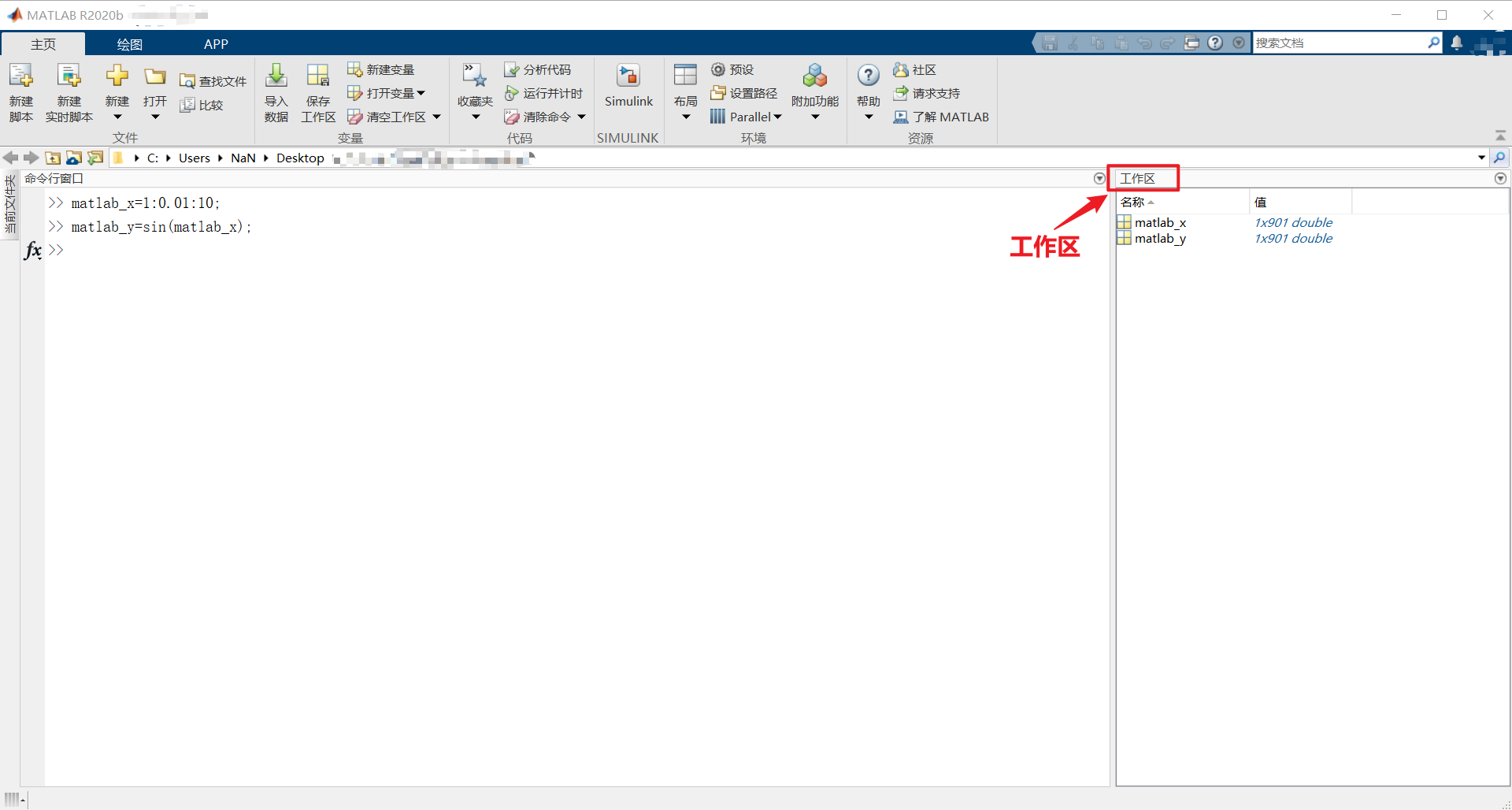Go forward with the address bar forward arrow

(x=31, y=158)
